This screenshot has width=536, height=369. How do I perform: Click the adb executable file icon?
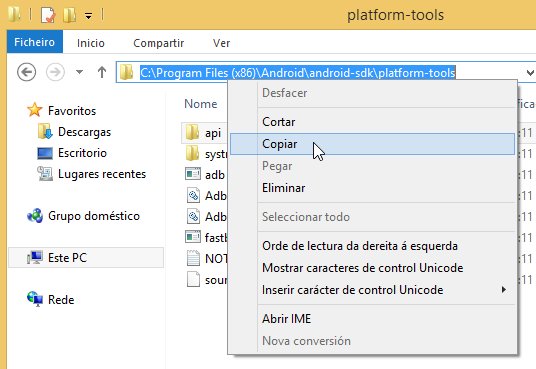tap(193, 174)
